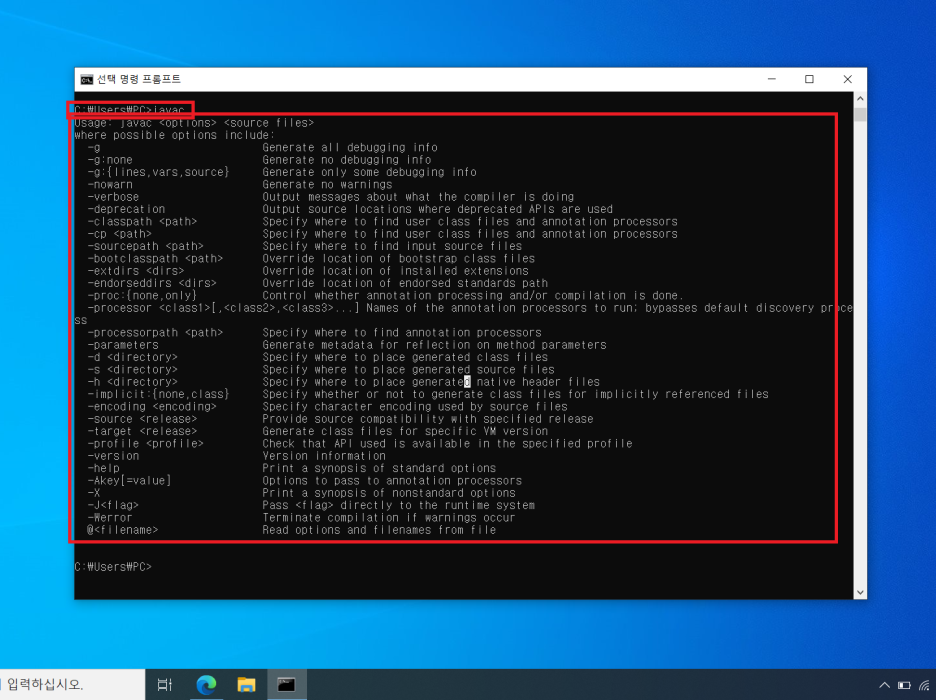
Task: Click the '-profile <profile>' option text
Action: (146, 443)
